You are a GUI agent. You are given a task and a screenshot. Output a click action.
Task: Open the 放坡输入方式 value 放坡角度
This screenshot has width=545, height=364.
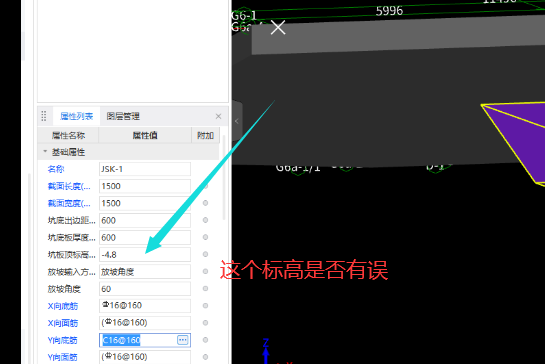145,272
